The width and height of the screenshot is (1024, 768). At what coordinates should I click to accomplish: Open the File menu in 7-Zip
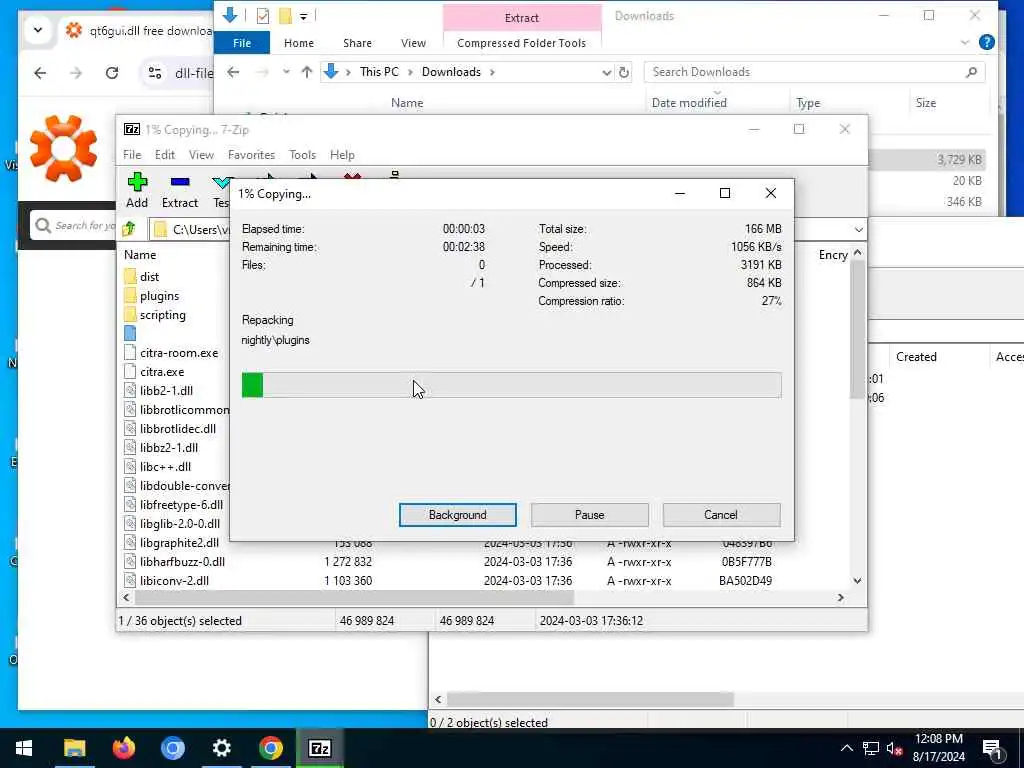132,155
